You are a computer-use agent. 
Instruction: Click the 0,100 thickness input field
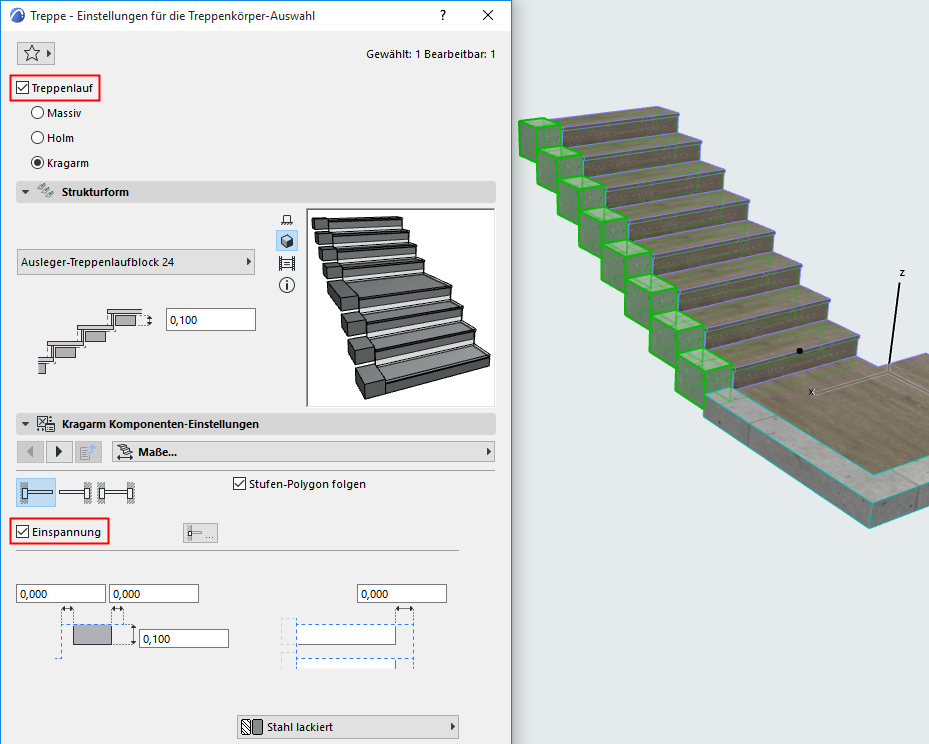click(x=210, y=318)
